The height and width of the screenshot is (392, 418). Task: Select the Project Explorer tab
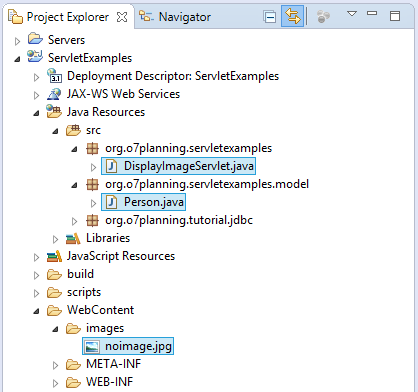coord(59,17)
